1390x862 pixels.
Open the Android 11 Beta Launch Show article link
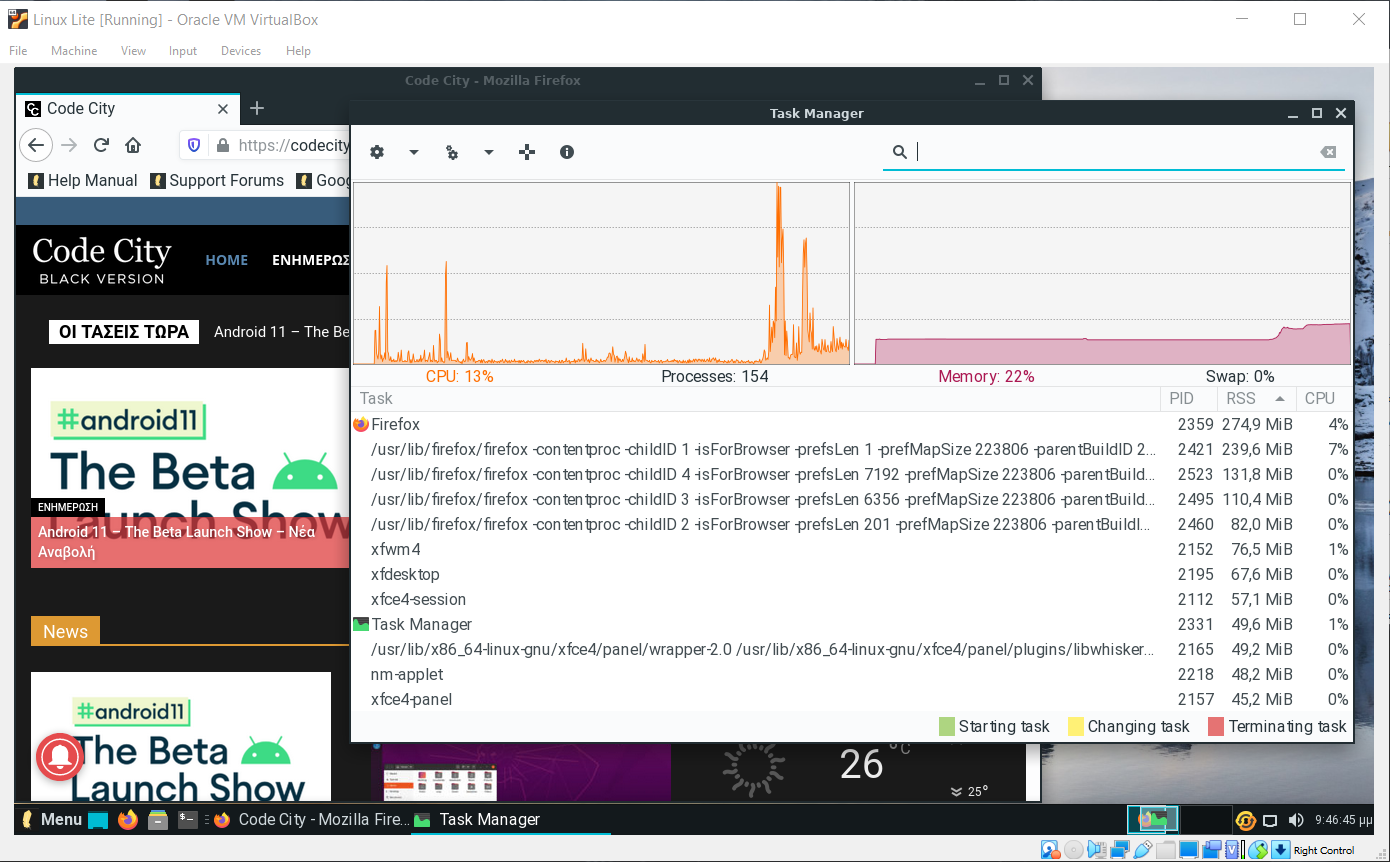(x=177, y=541)
